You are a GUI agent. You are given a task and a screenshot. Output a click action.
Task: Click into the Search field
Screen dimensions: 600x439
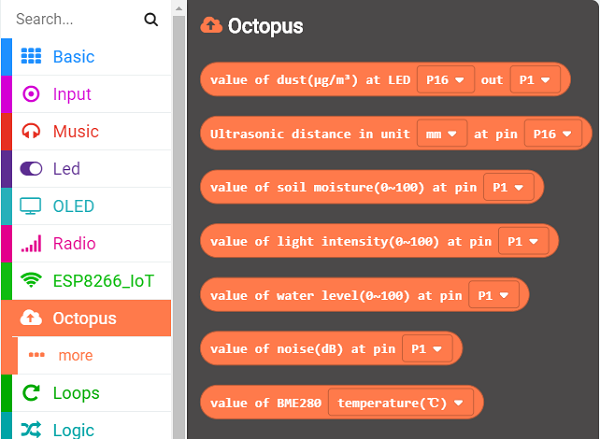coord(77,19)
